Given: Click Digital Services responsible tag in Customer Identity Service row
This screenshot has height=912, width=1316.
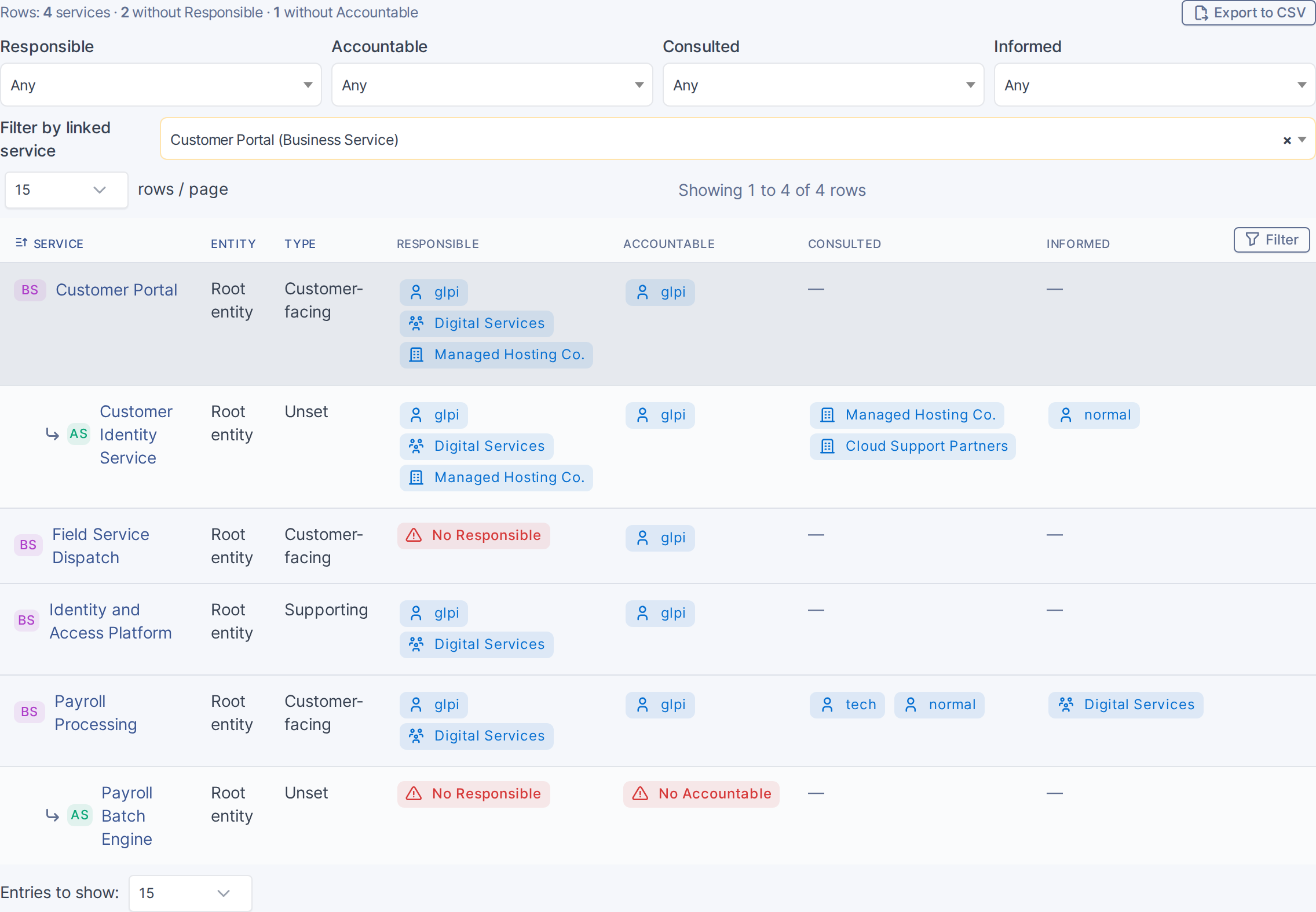Looking at the screenshot, I should [476, 446].
